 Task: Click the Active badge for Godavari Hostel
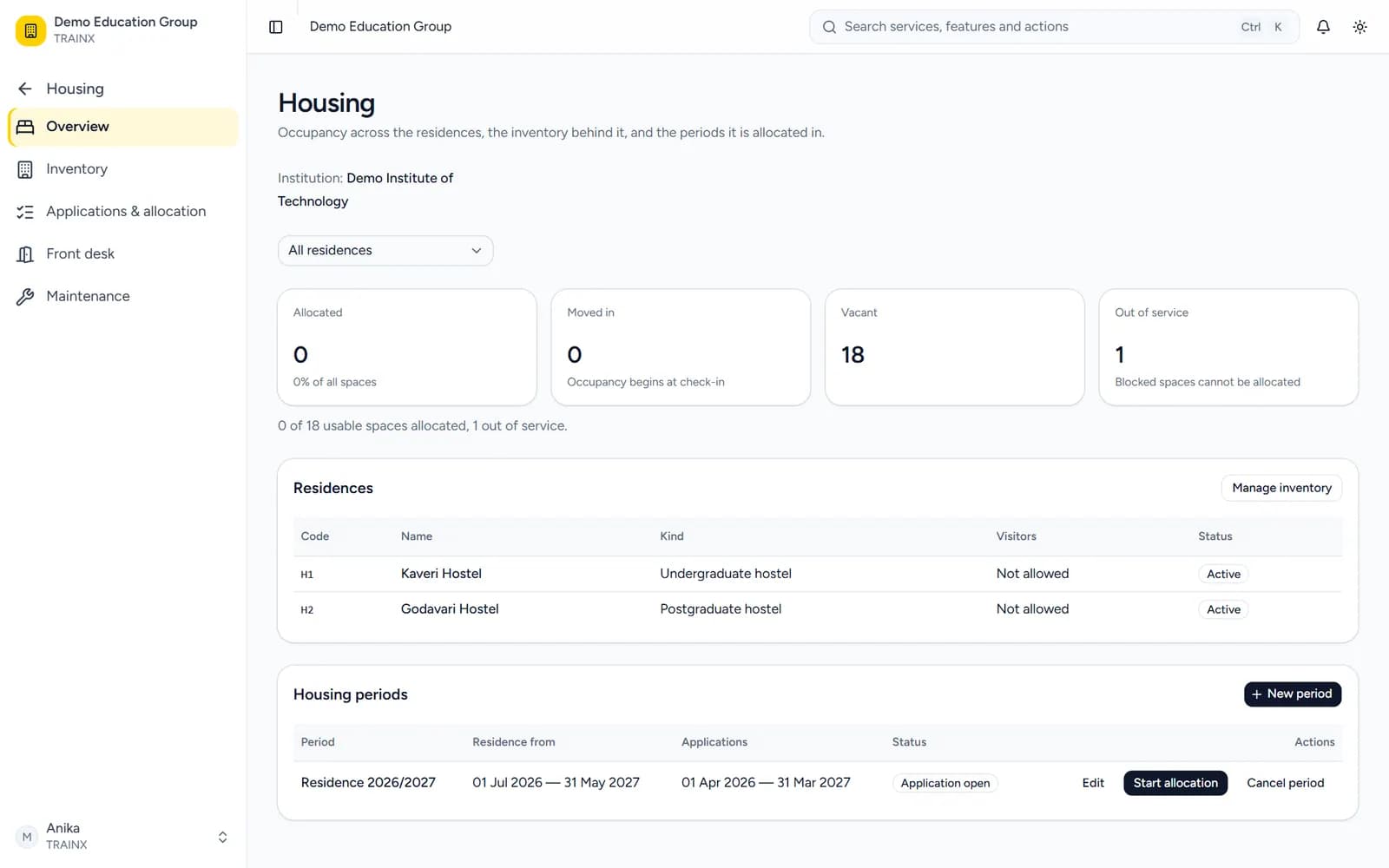point(1223,609)
